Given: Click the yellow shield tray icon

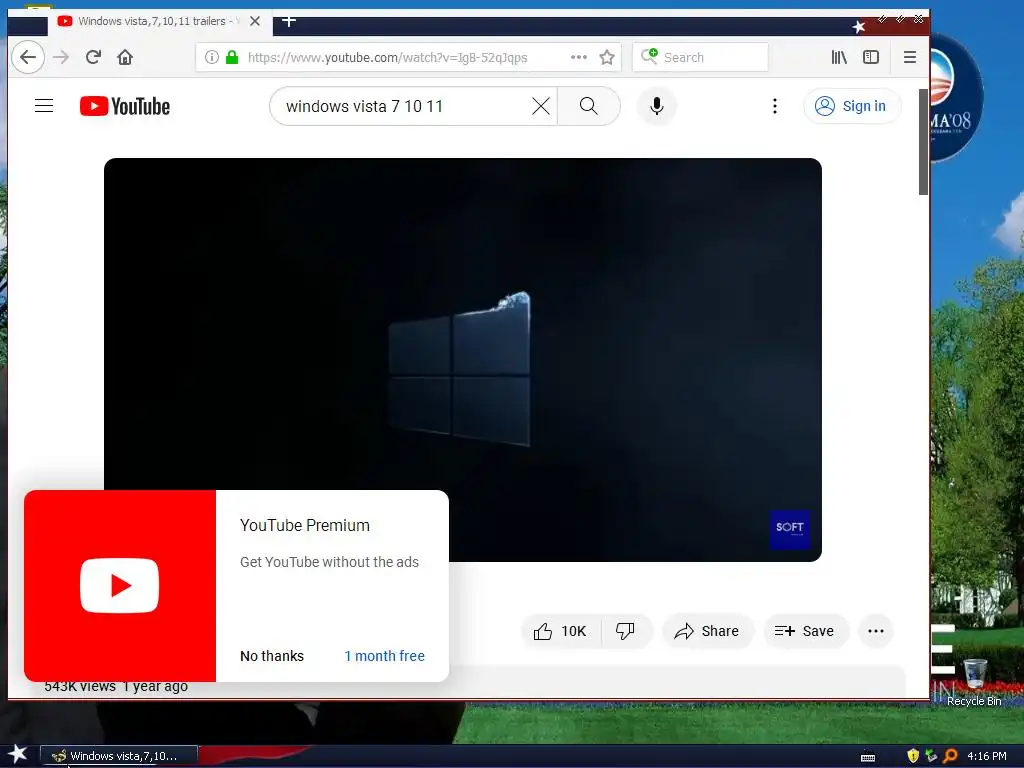Looking at the screenshot, I should pyautogui.click(x=913, y=756).
